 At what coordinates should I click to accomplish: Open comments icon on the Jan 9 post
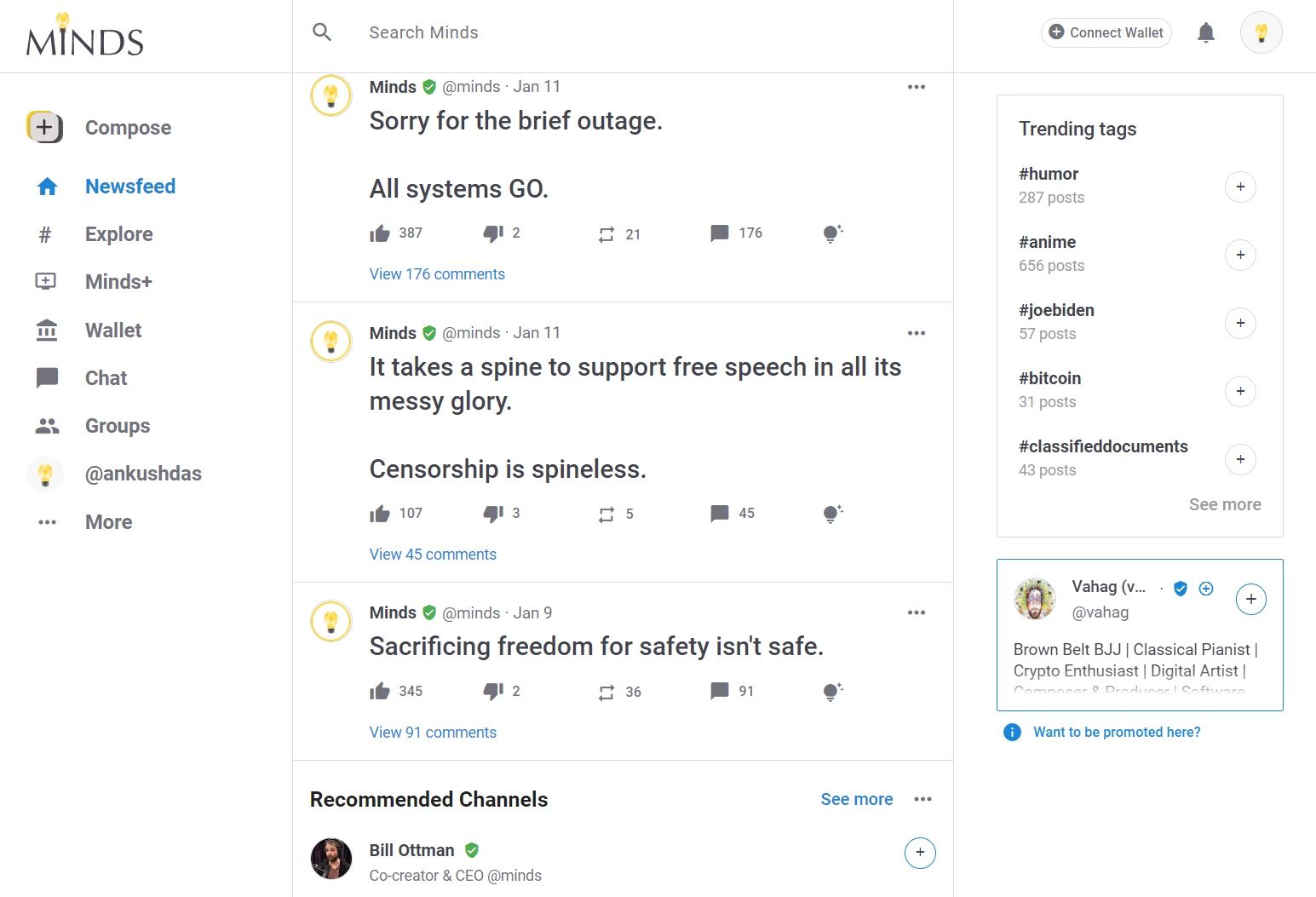[x=720, y=691]
